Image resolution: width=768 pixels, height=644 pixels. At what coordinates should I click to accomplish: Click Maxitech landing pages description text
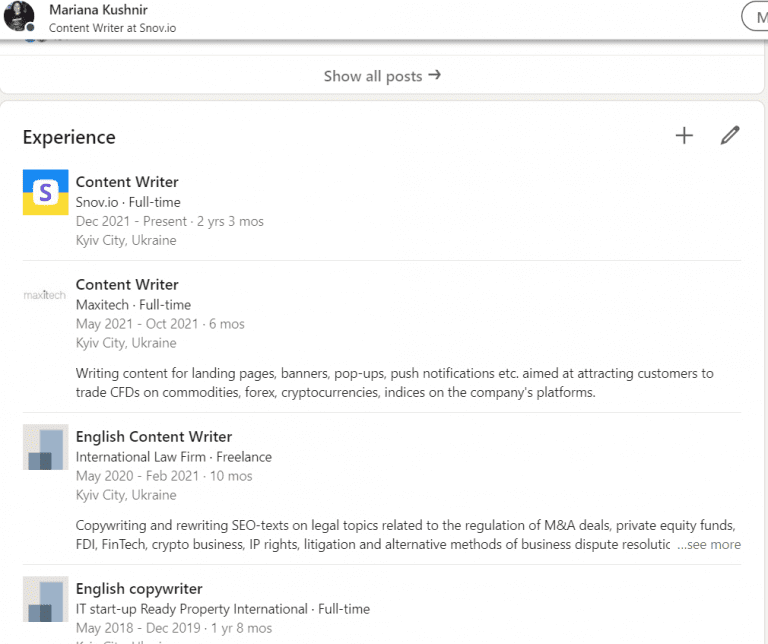pos(394,383)
